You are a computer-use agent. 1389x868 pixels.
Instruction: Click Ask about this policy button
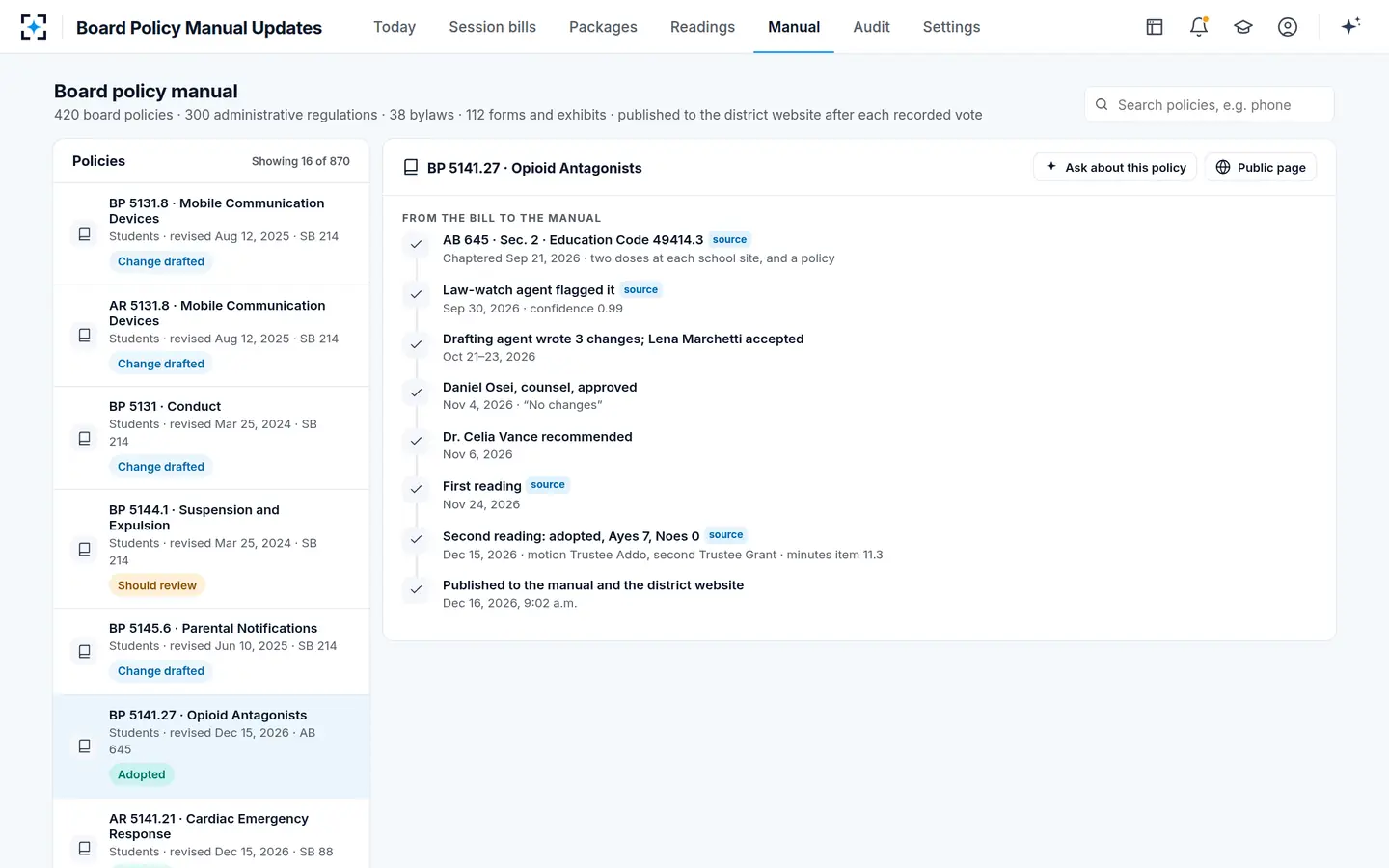tap(1115, 168)
